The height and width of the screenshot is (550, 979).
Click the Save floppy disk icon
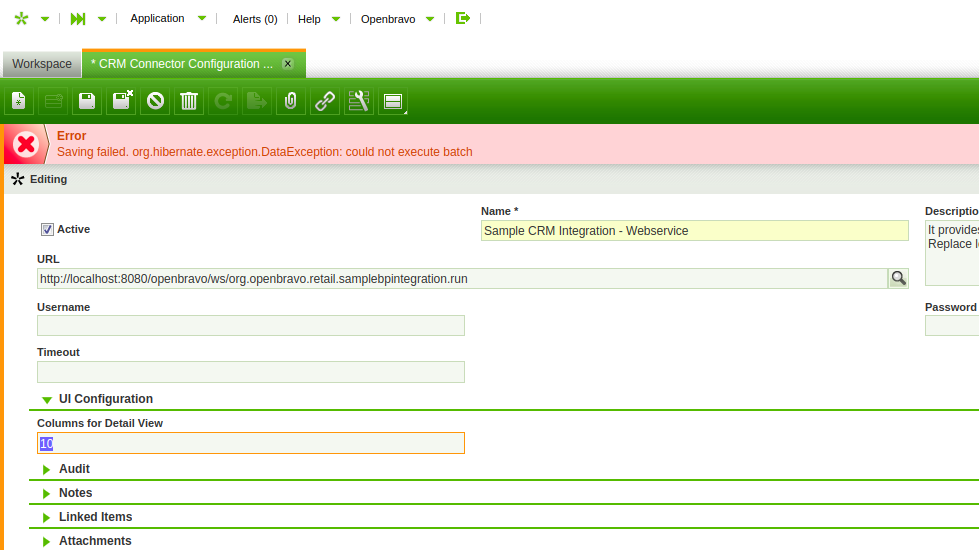pyautogui.click(x=87, y=101)
